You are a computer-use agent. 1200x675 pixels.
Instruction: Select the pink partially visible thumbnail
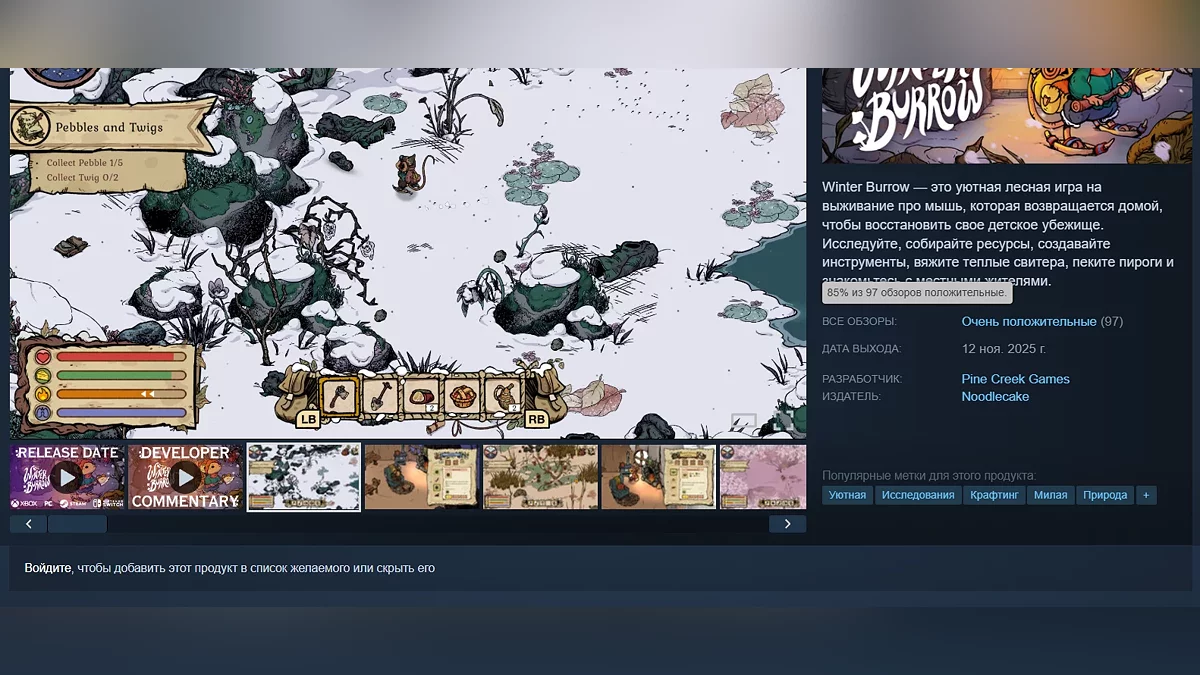coord(762,477)
